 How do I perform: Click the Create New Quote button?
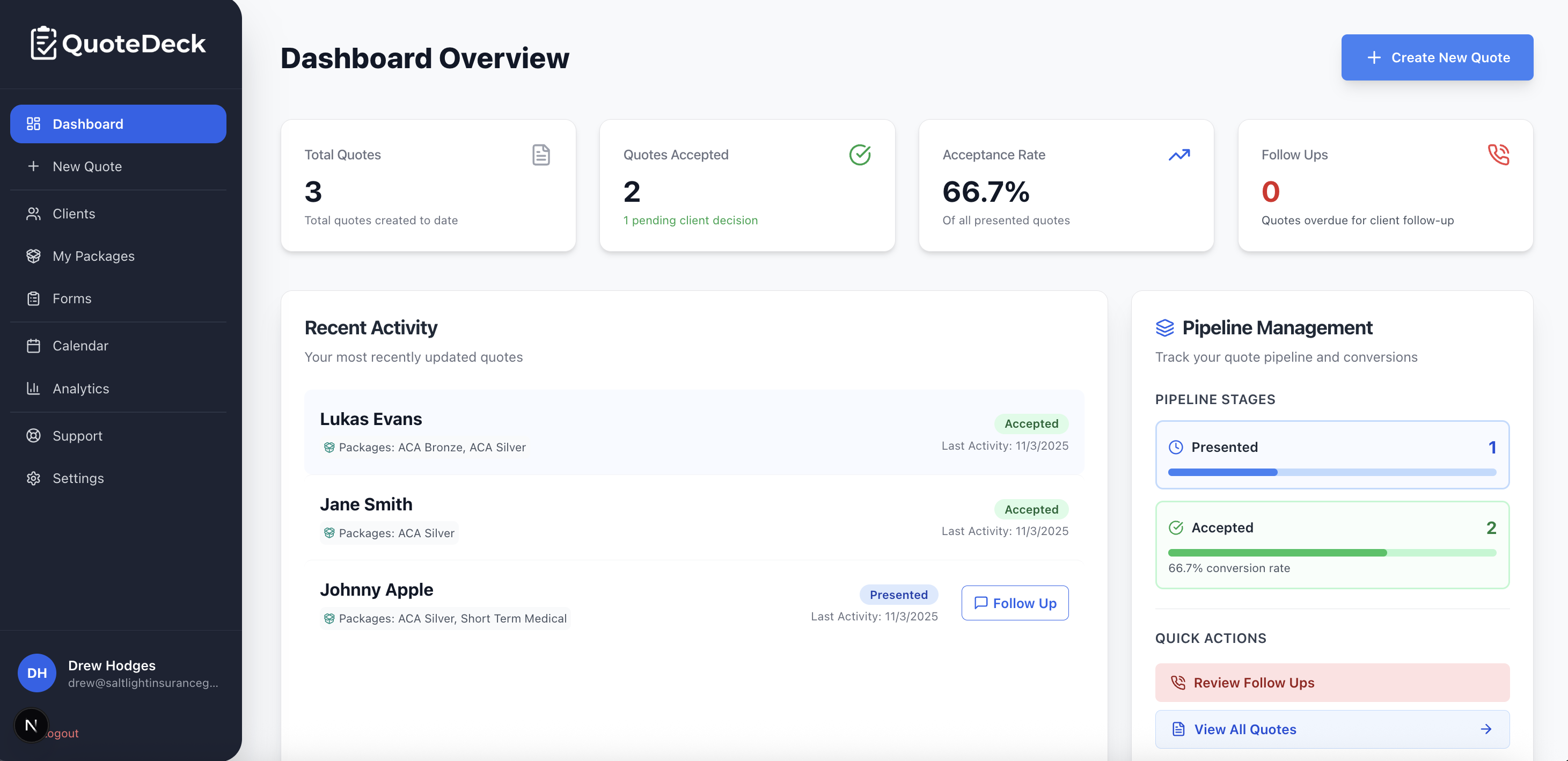[1437, 57]
